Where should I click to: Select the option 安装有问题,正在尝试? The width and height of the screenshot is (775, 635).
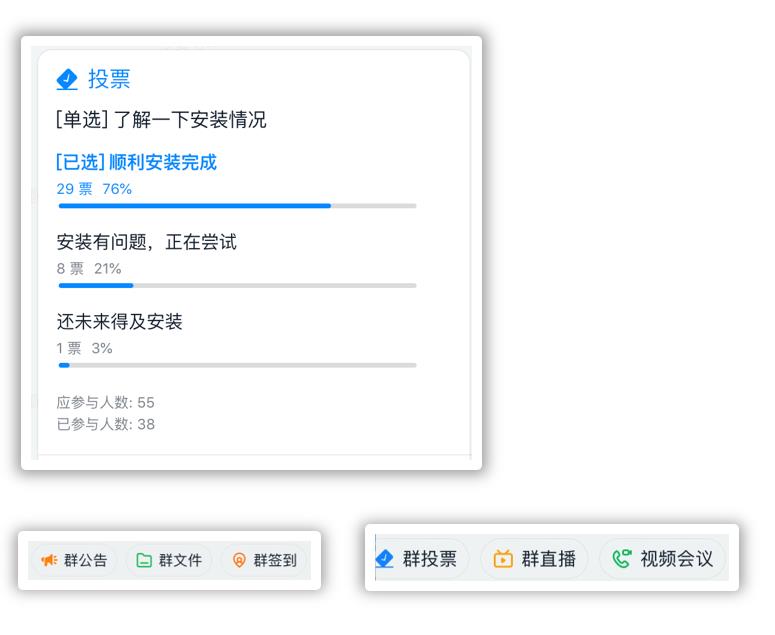146,242
